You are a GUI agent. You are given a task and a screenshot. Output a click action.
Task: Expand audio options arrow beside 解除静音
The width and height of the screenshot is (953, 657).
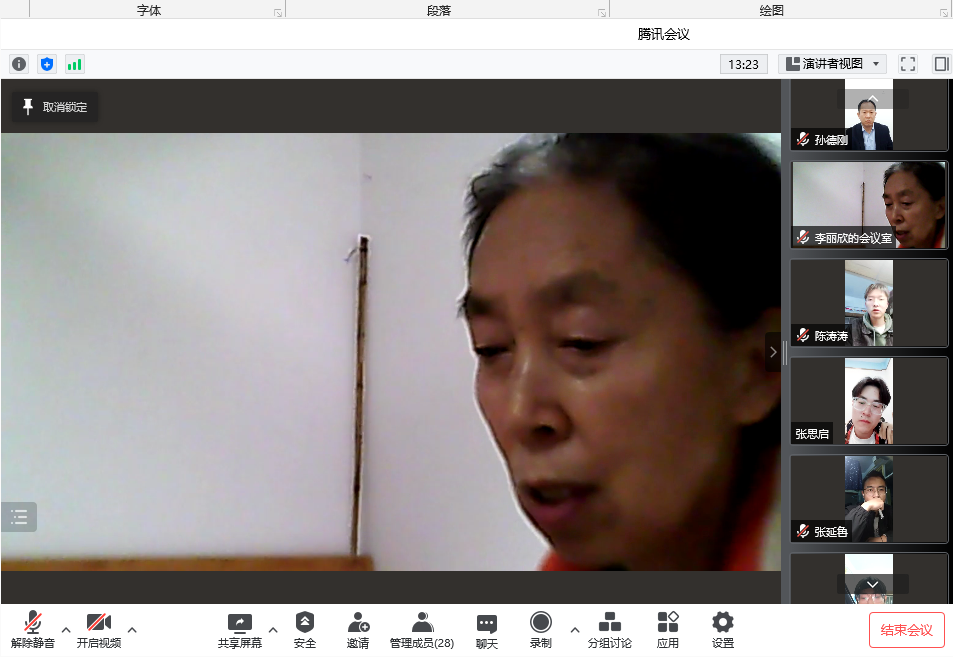click(x=66, y=630)
